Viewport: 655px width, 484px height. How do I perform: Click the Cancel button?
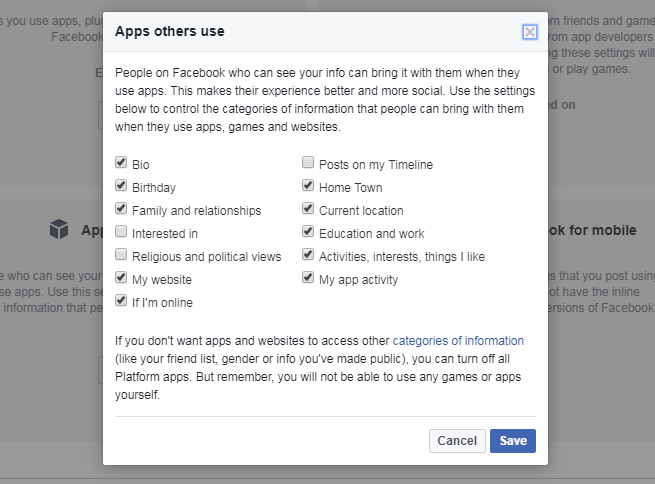[457, 441]
